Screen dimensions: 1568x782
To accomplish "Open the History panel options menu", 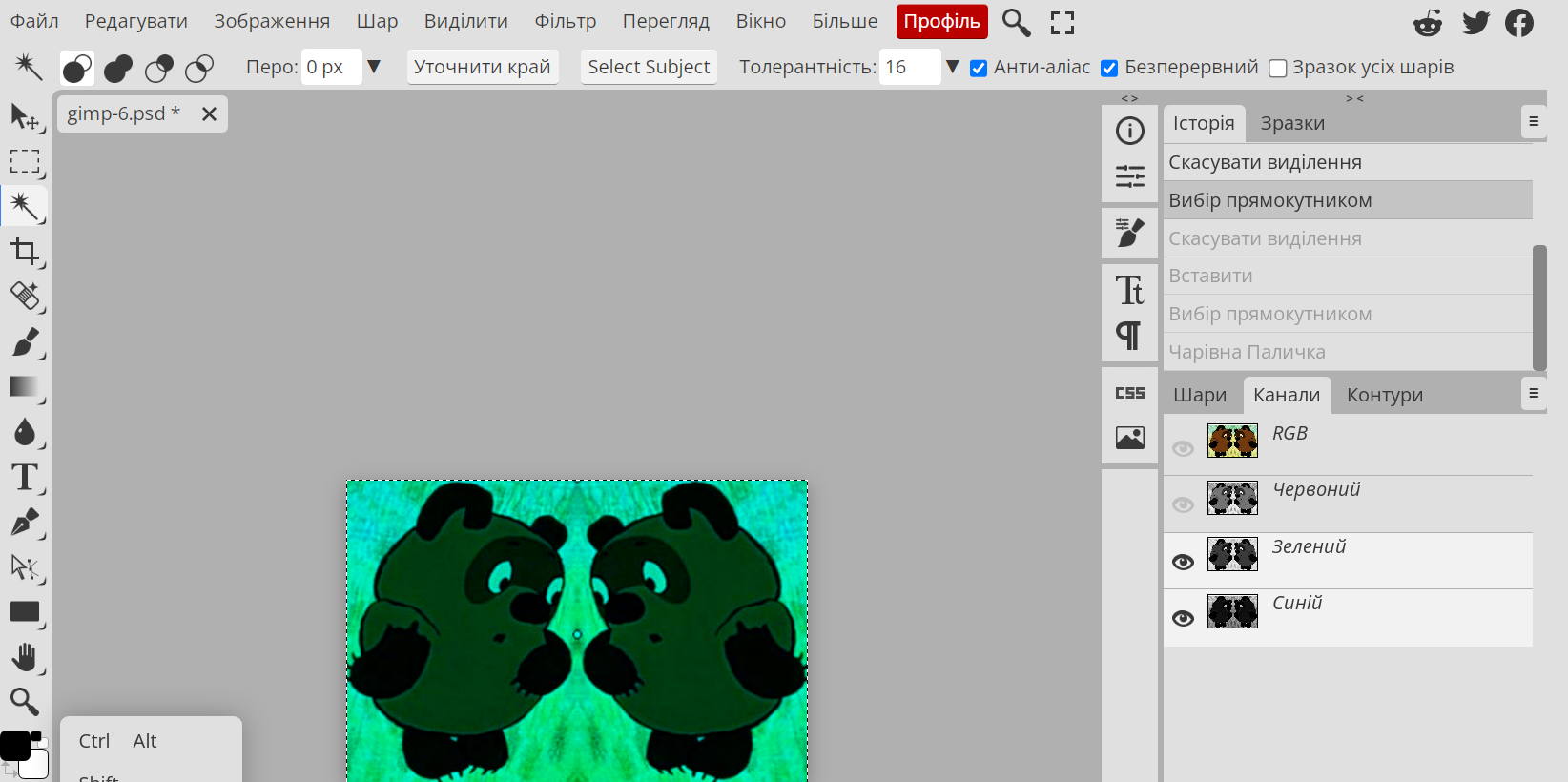I will (1534, 121).
